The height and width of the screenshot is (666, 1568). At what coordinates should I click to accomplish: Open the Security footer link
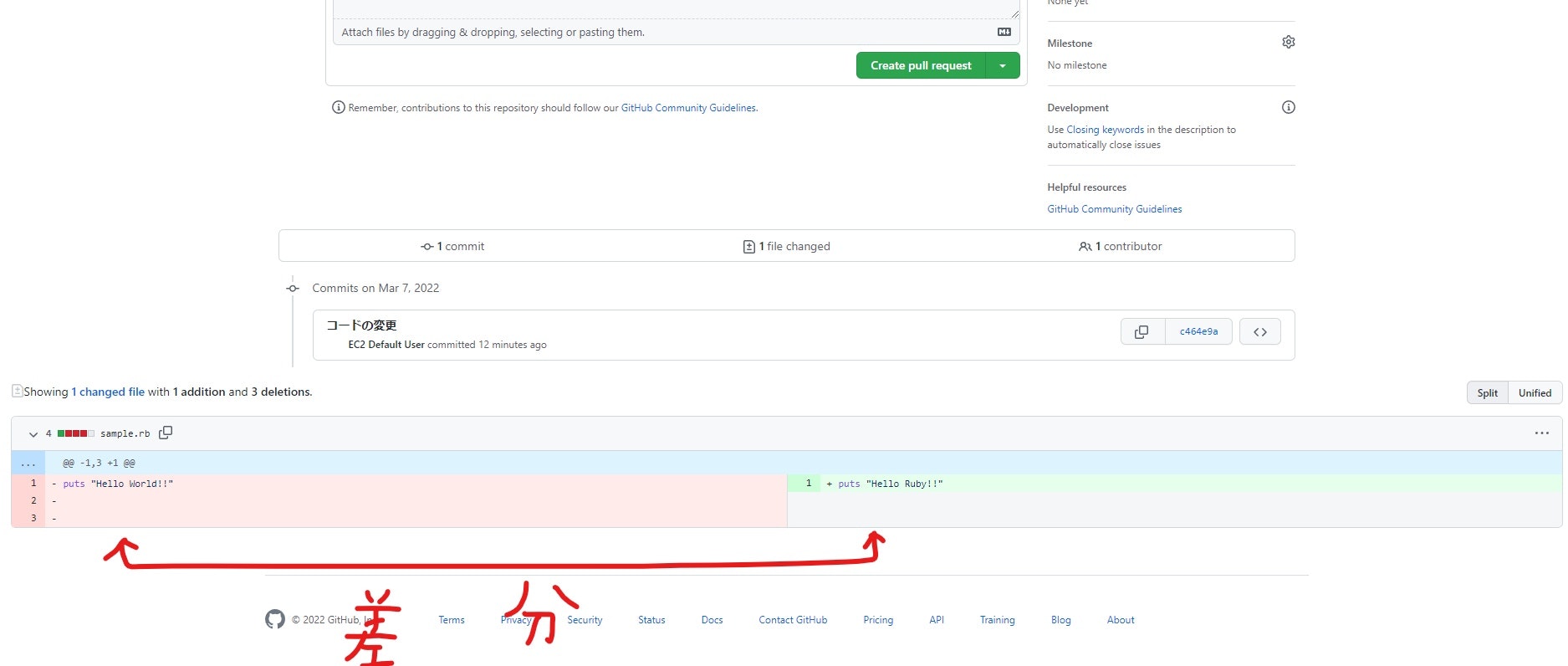(585, 620)
